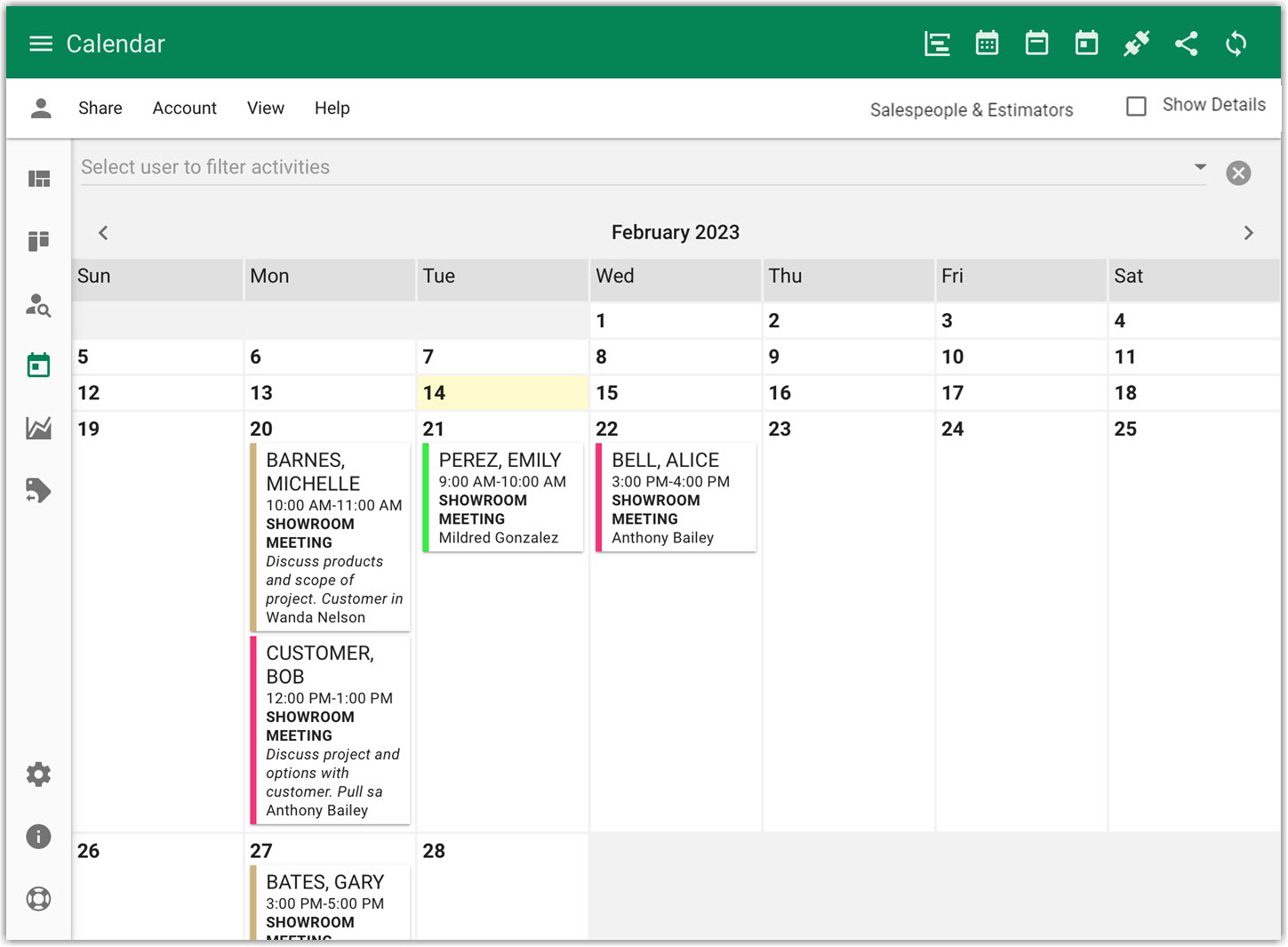Screen dimensions: 1288x947
Task: Go to previous month with left chevron
Action: pyautogui.click(x=103, y=233)
